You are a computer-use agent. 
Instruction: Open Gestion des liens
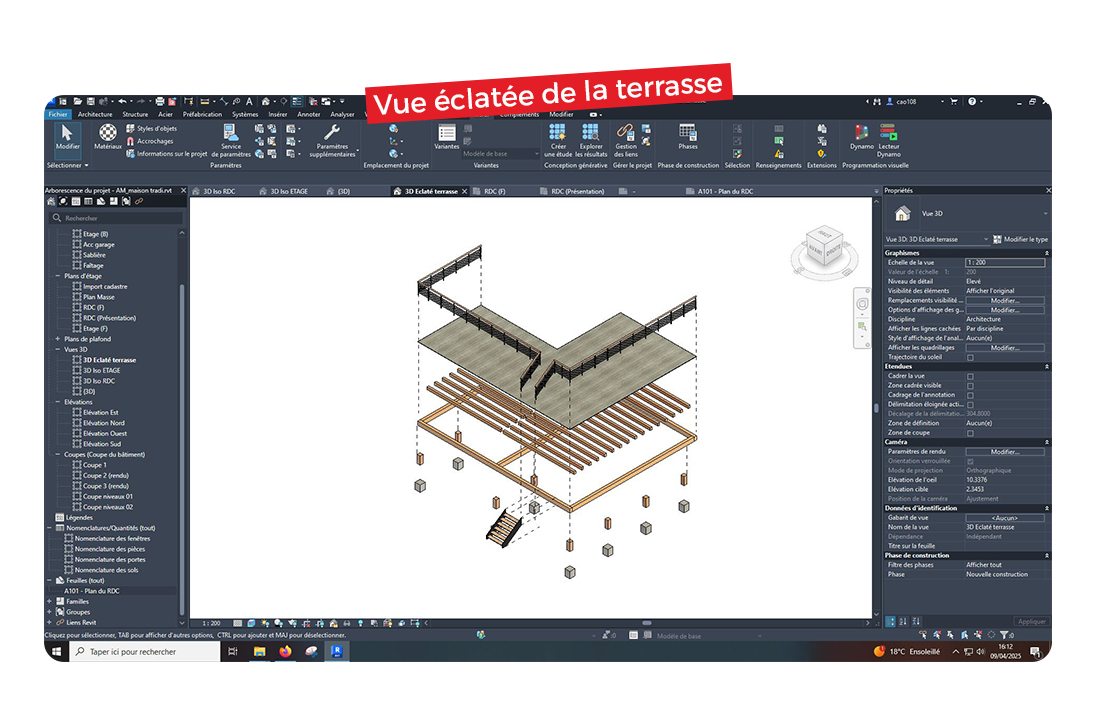click(x=625, y=140)
